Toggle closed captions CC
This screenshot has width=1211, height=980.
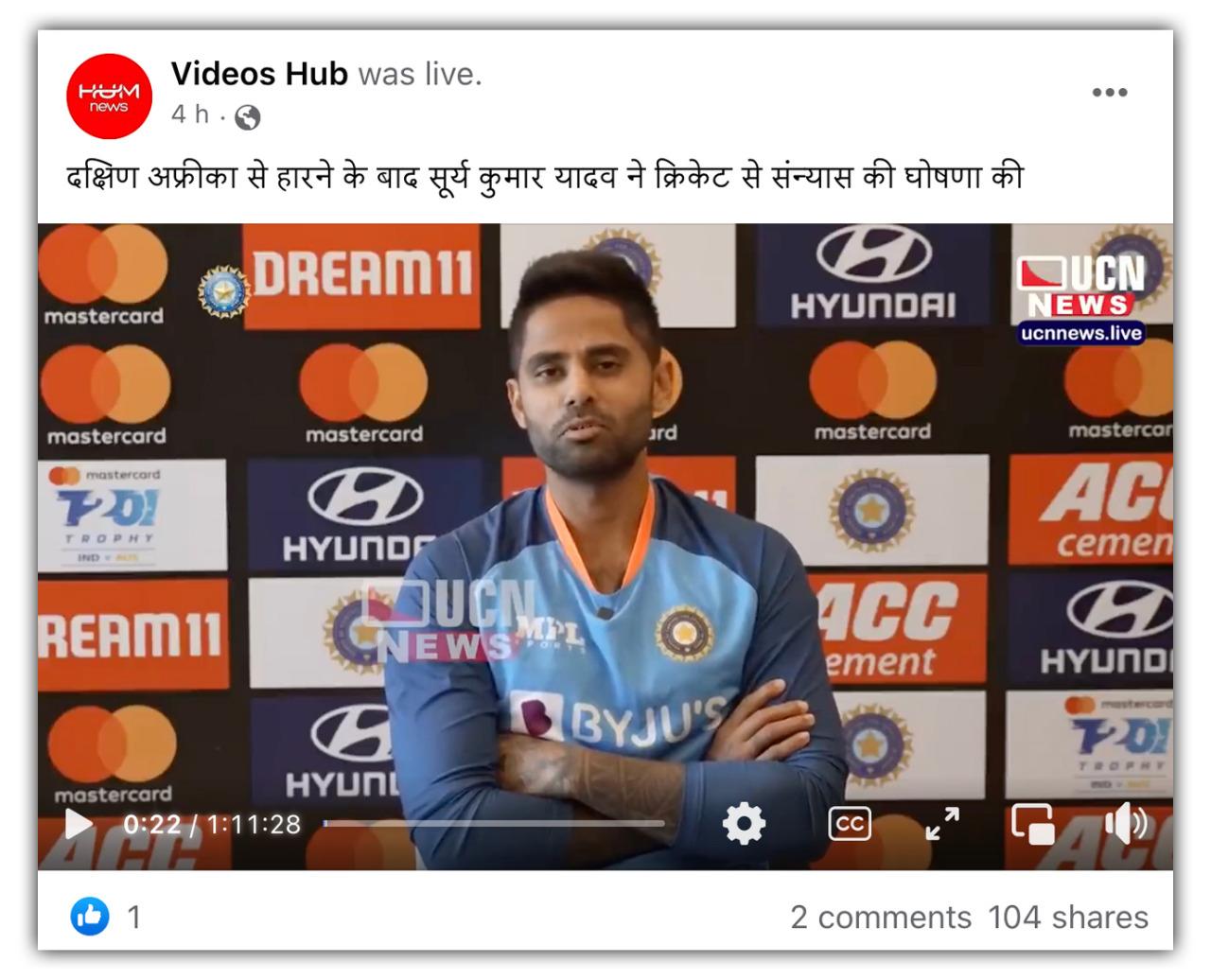(849, 824)
